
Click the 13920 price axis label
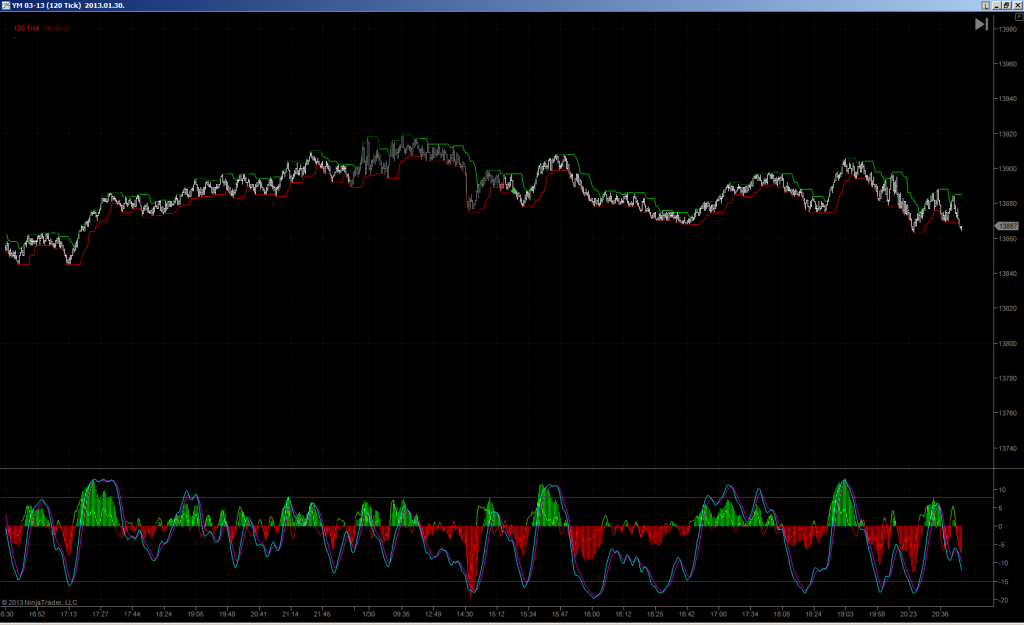1007,134
